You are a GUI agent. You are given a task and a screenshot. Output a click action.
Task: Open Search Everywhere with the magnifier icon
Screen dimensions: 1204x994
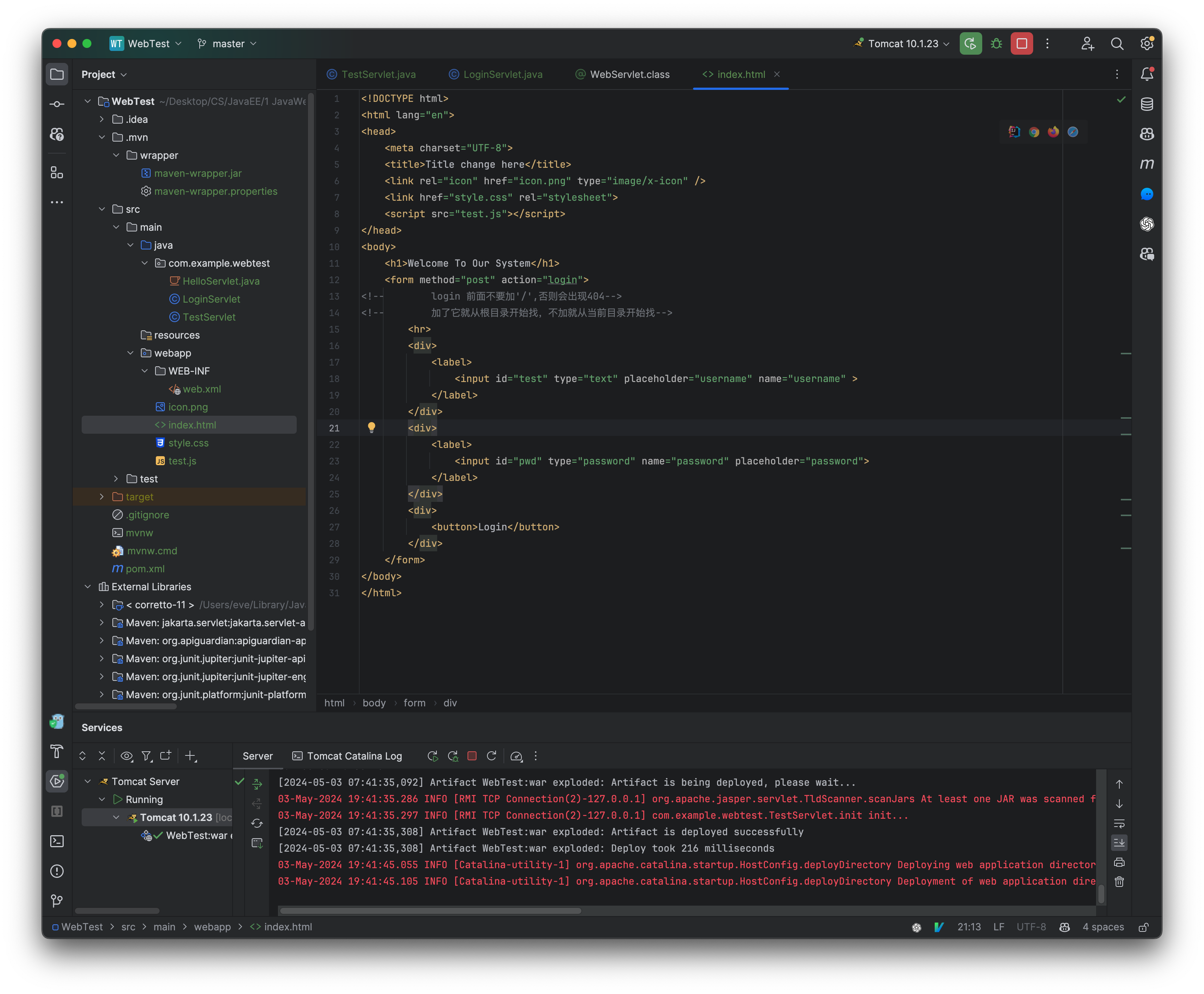point(1117,43)
